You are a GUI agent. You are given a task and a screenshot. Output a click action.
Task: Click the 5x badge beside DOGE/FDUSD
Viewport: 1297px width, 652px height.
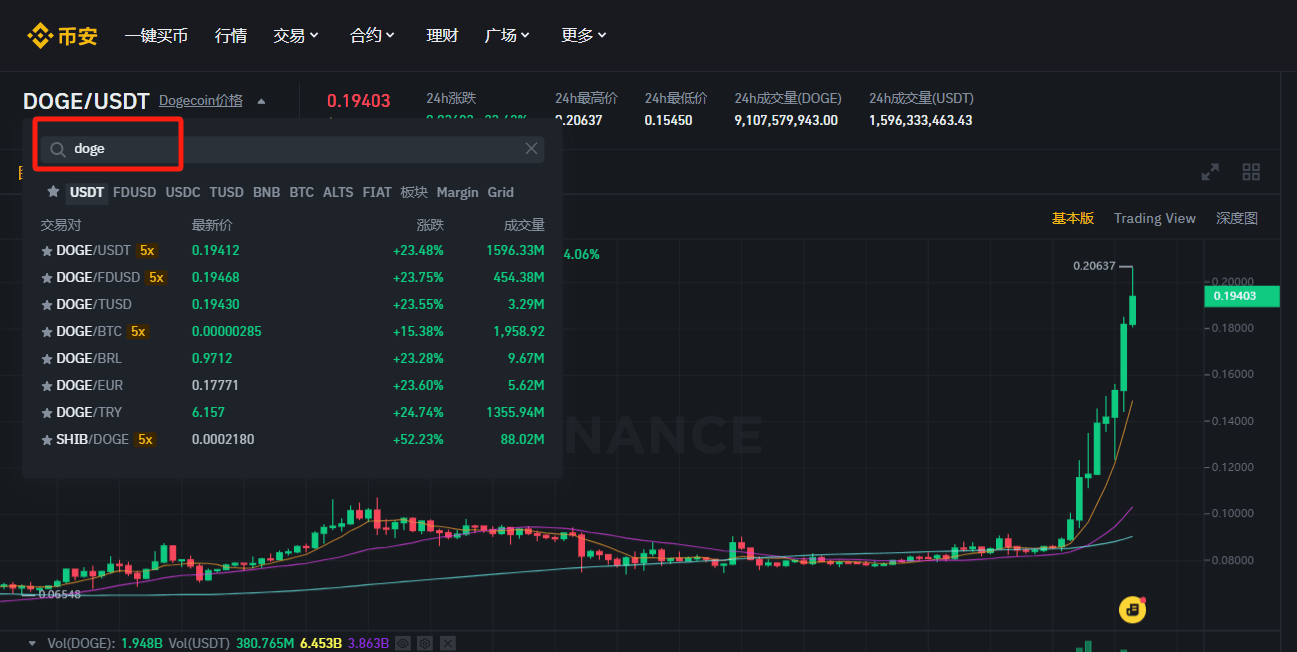pyautogui.click(x=156, y=278)
